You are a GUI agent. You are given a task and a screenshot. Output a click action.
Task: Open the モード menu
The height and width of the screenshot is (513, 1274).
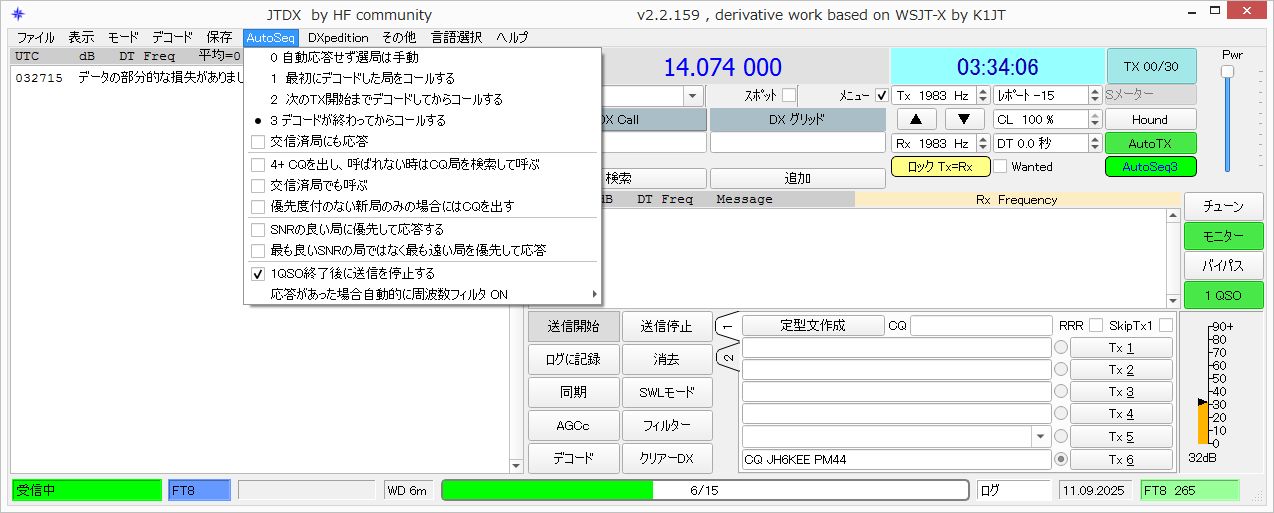pyautogui.click(x=123, y=37)
